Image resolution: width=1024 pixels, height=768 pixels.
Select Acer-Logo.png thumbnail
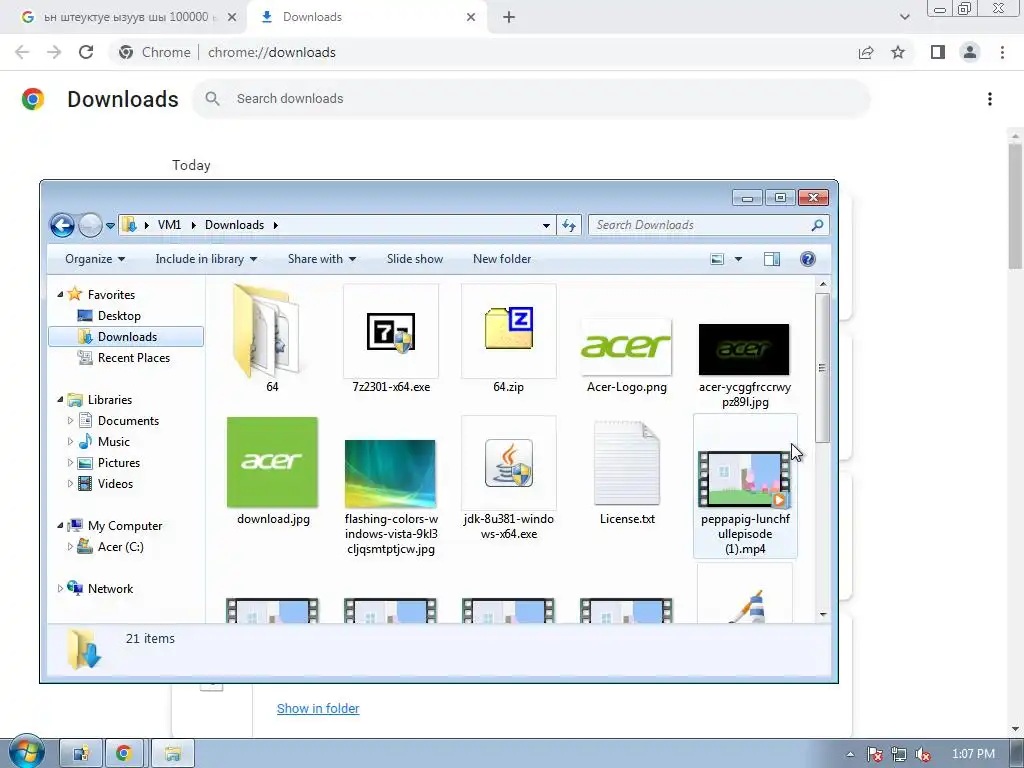(626, 347)
